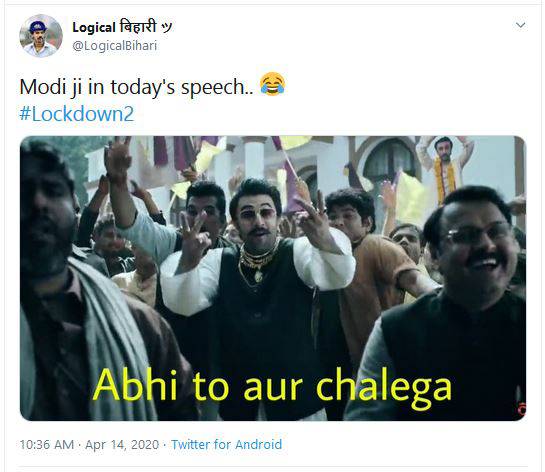Viewport: 545px width, 472px height.
Task: Click the 10:36 AM timestamp
Action: tap(47, 445)
